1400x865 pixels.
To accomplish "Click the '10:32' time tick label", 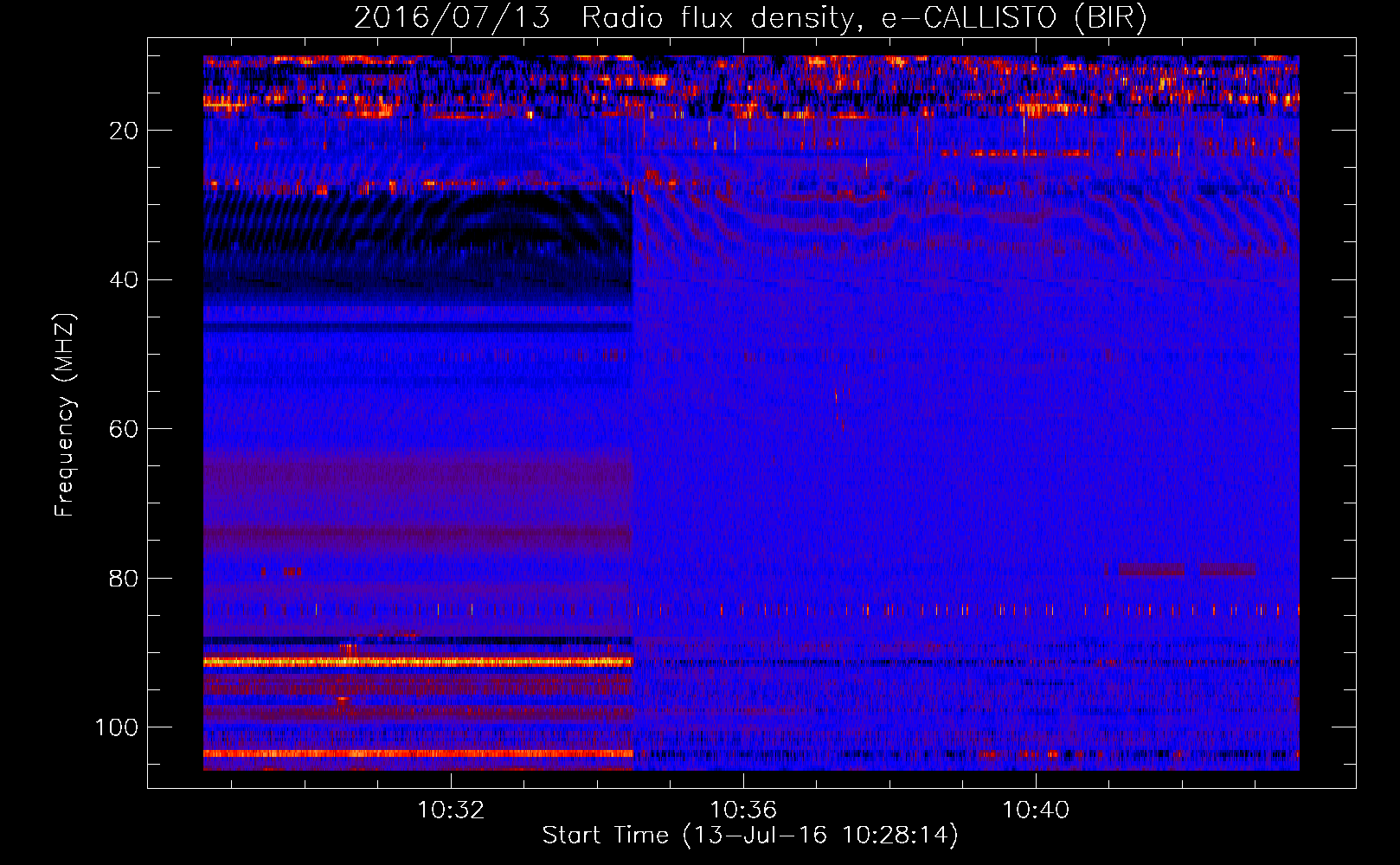I will 451,811.
